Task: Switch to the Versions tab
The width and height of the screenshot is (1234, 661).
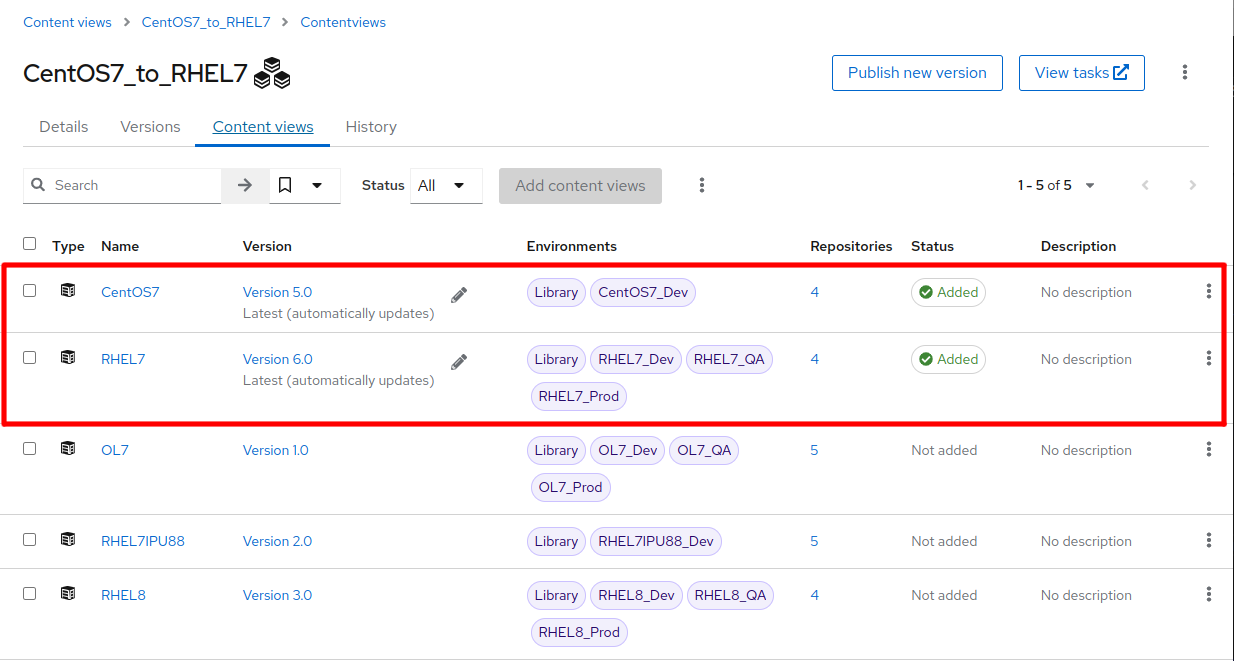Action: pyautogui.click(x=150, y=127)
